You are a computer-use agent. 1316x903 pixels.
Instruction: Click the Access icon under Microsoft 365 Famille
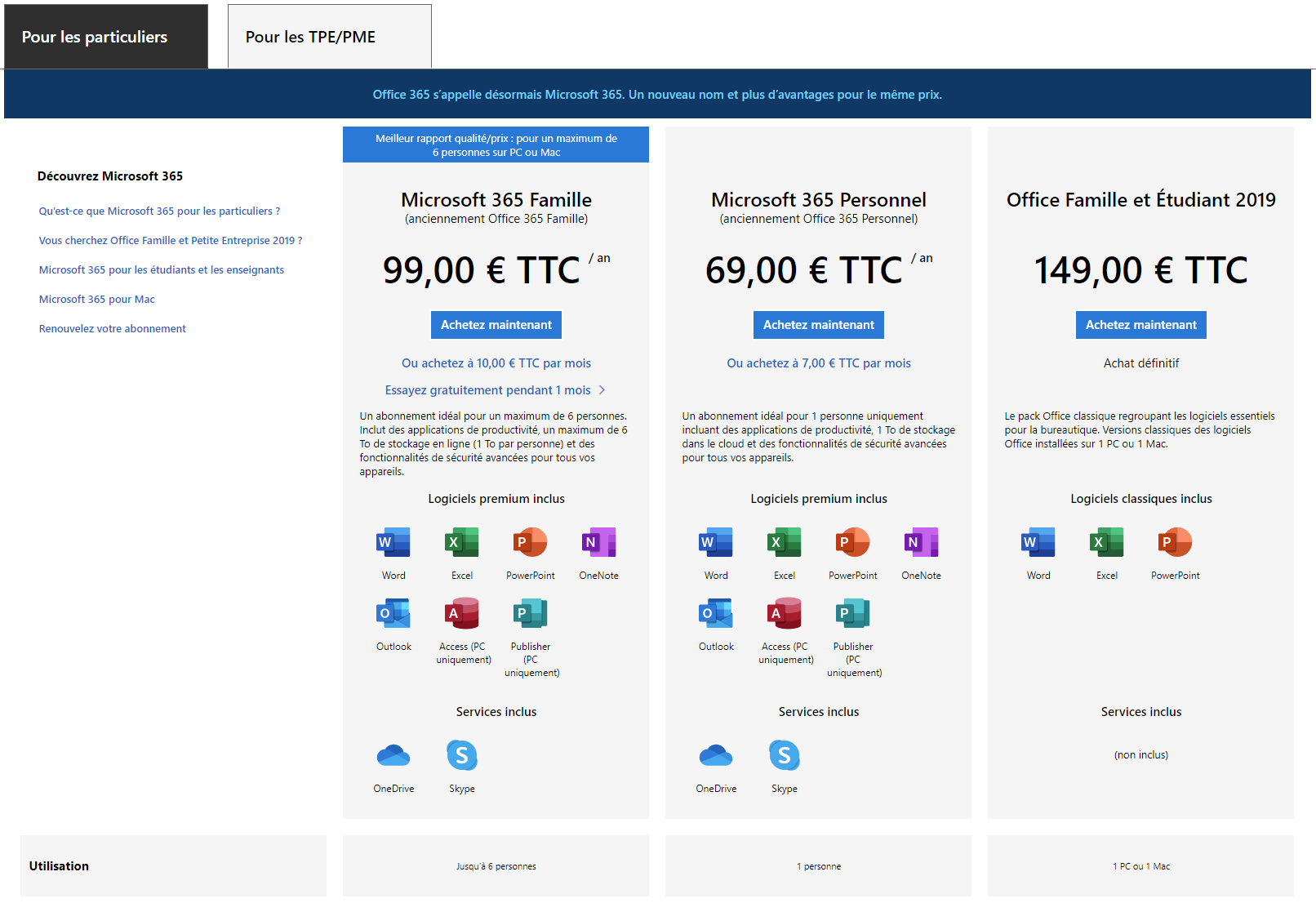(462, 613)
